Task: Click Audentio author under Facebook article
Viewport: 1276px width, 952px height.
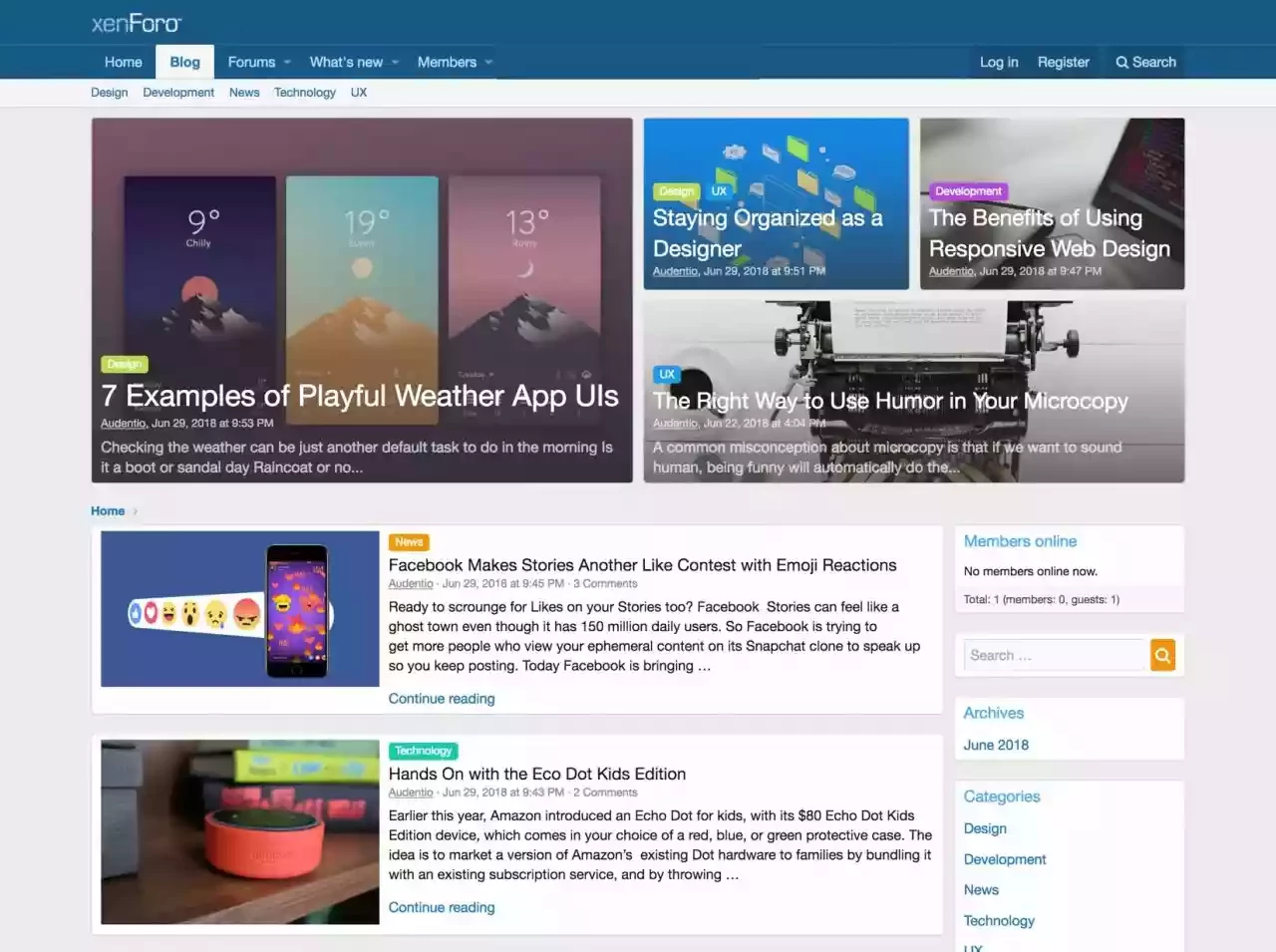Action: (411, 584)
